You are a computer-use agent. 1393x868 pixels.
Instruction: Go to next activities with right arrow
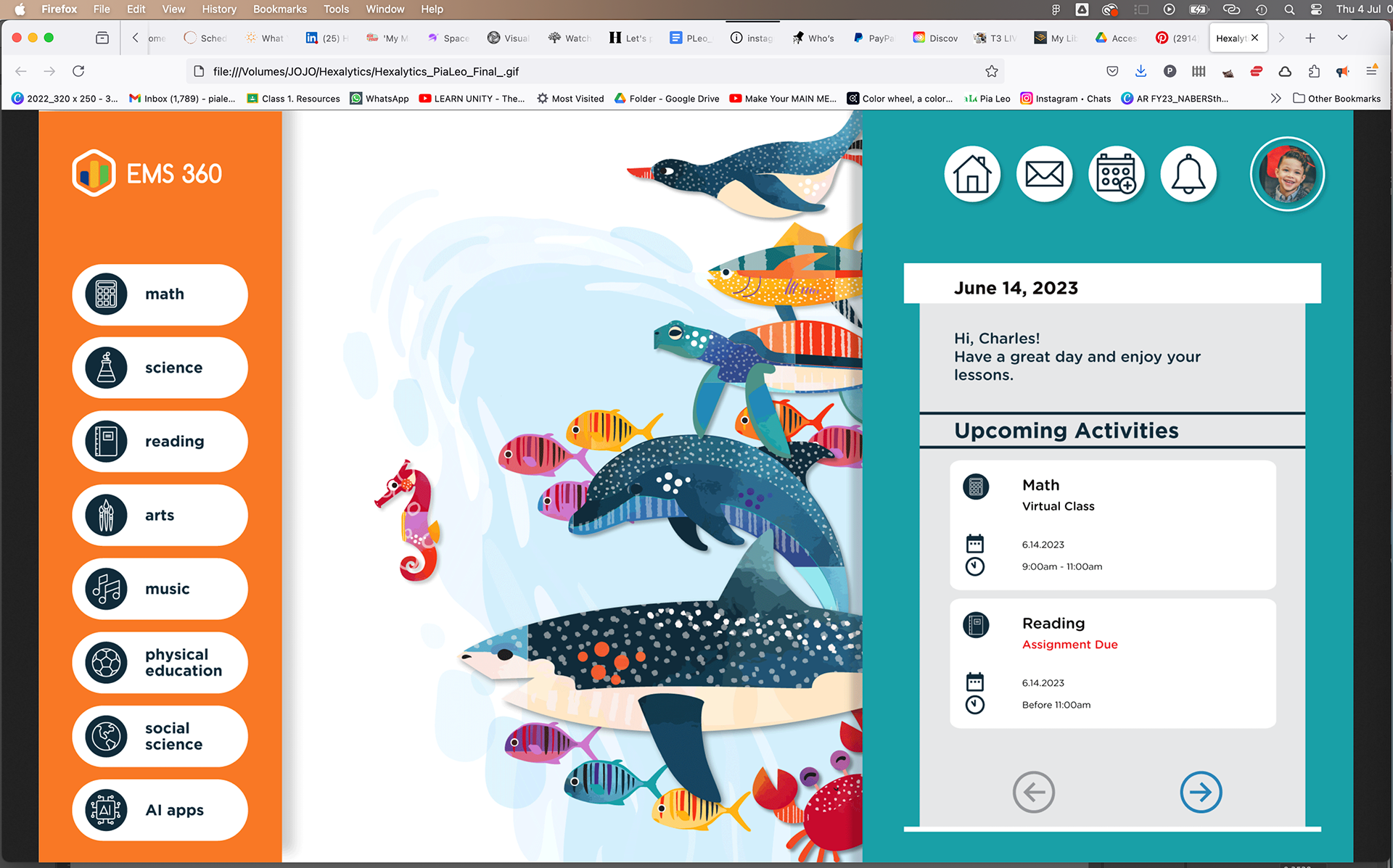(x=1201, y=792)
